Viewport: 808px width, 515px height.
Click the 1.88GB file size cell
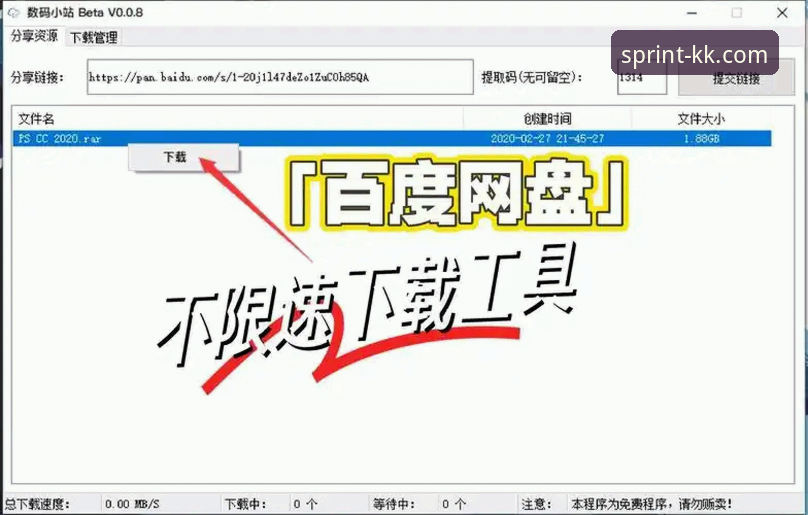pyautogui.click(x=701, y=138)
